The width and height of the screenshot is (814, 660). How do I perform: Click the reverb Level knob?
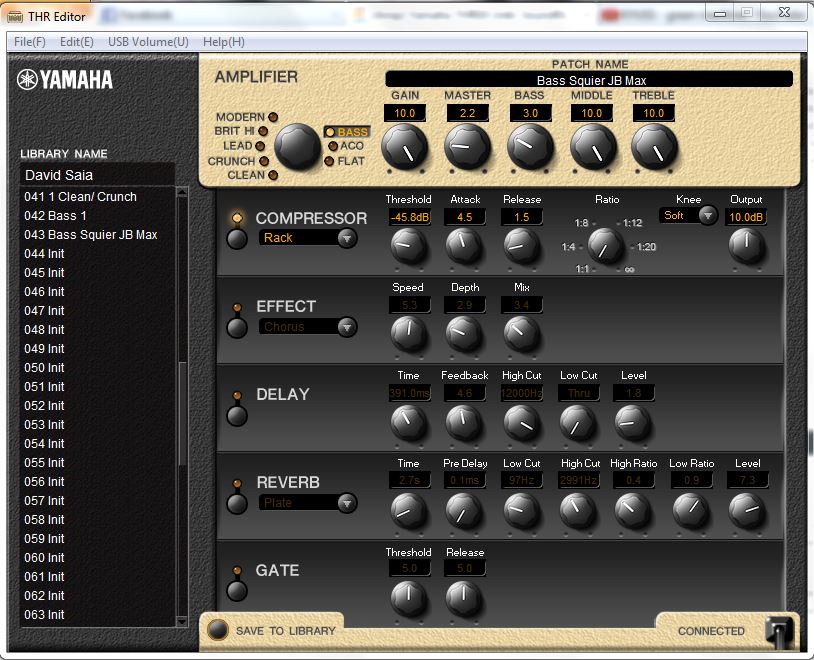click(746, 510)
